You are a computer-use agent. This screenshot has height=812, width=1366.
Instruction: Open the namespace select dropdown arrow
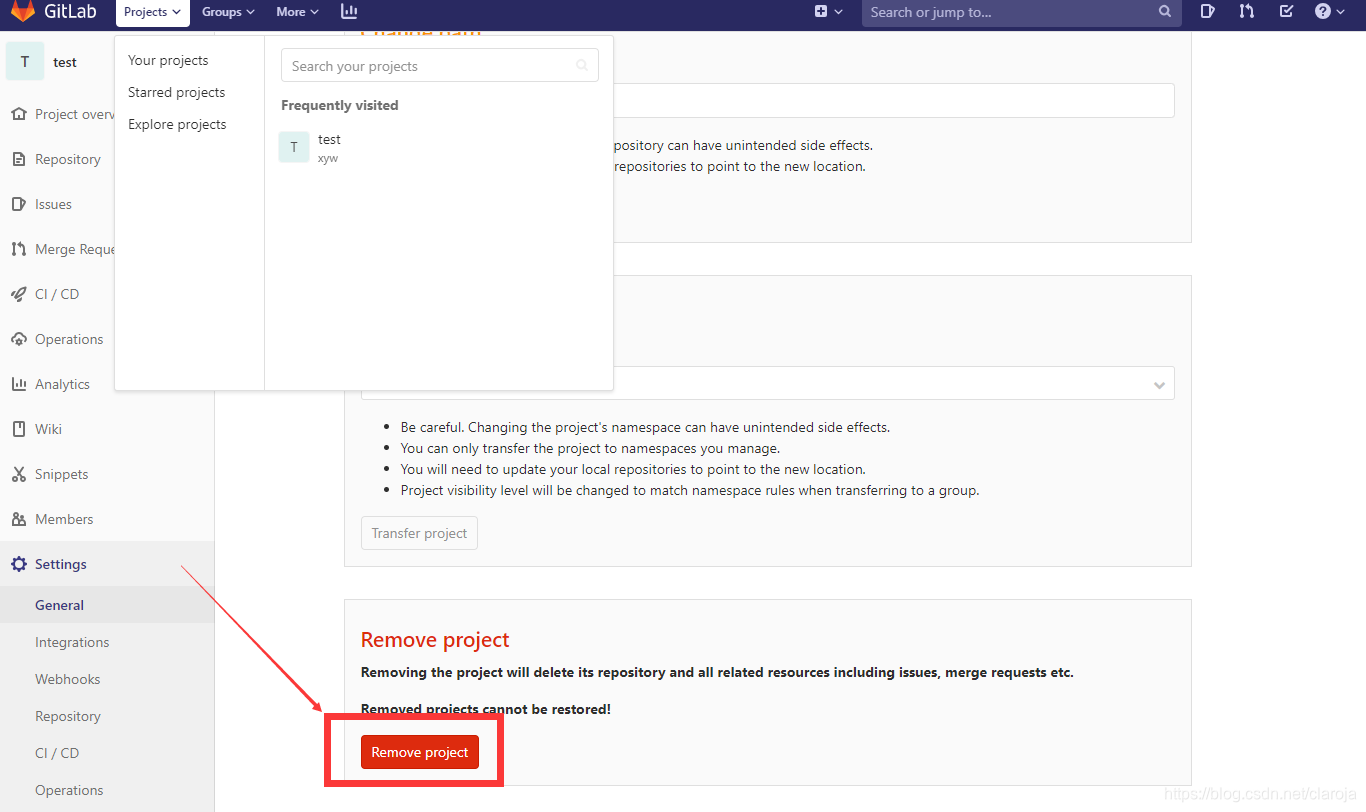[x=1159, y=385]
